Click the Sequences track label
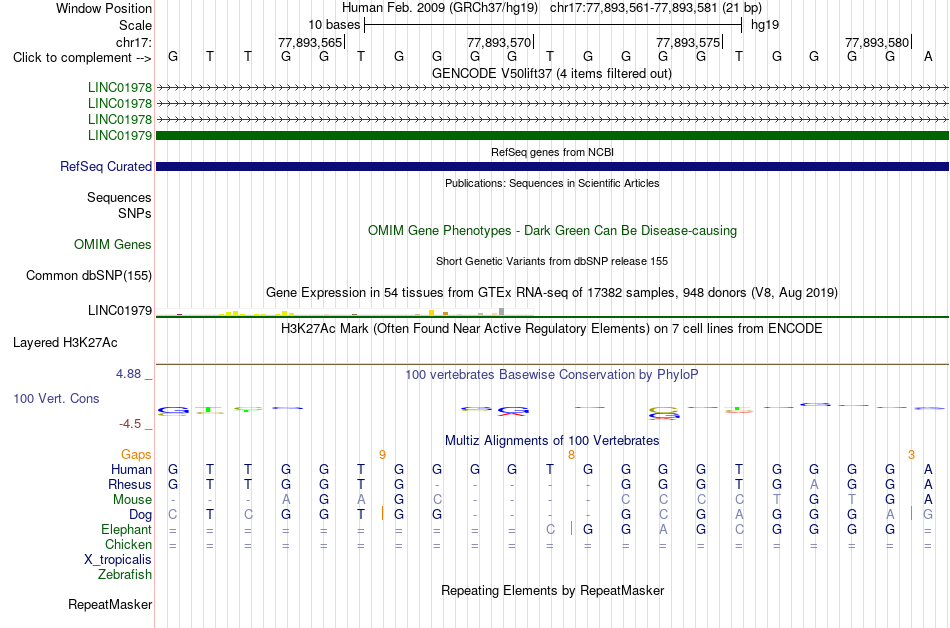950x628 pixels. [x=119, y=197]
